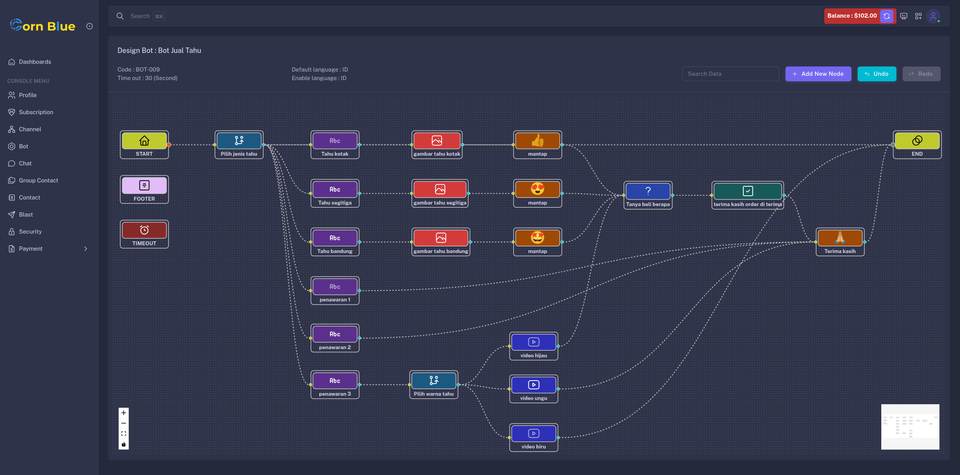The image size is (960, 475).
Task: Click the 'video hijau' video node
Action: coord(533,342)
